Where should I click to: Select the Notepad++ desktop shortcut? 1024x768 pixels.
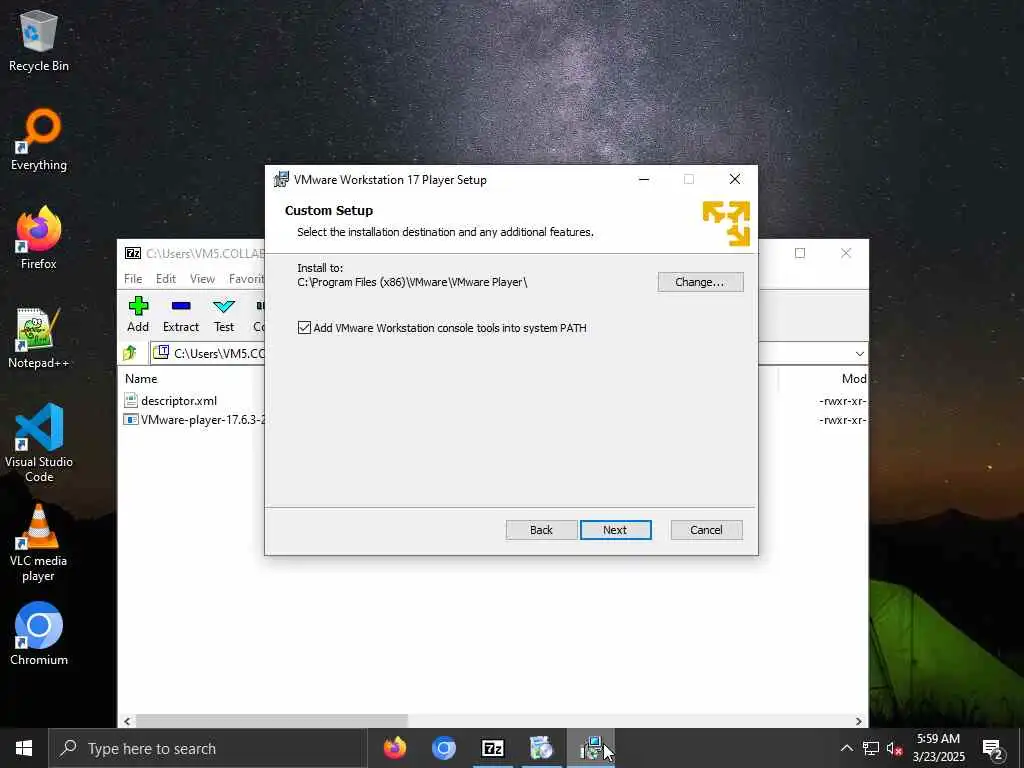point(39,338)
